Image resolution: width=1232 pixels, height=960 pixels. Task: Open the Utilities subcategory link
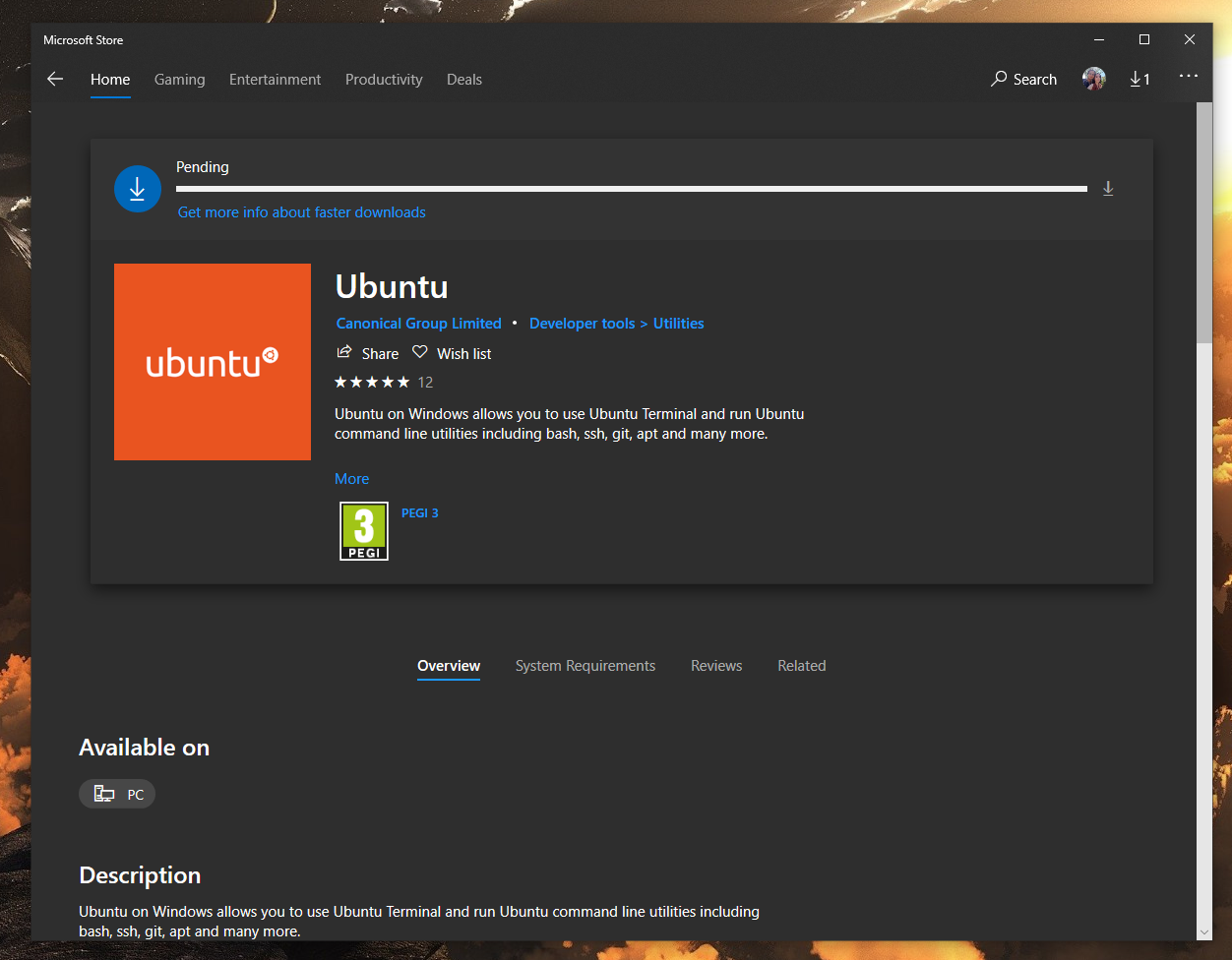(x=679, y=324)
